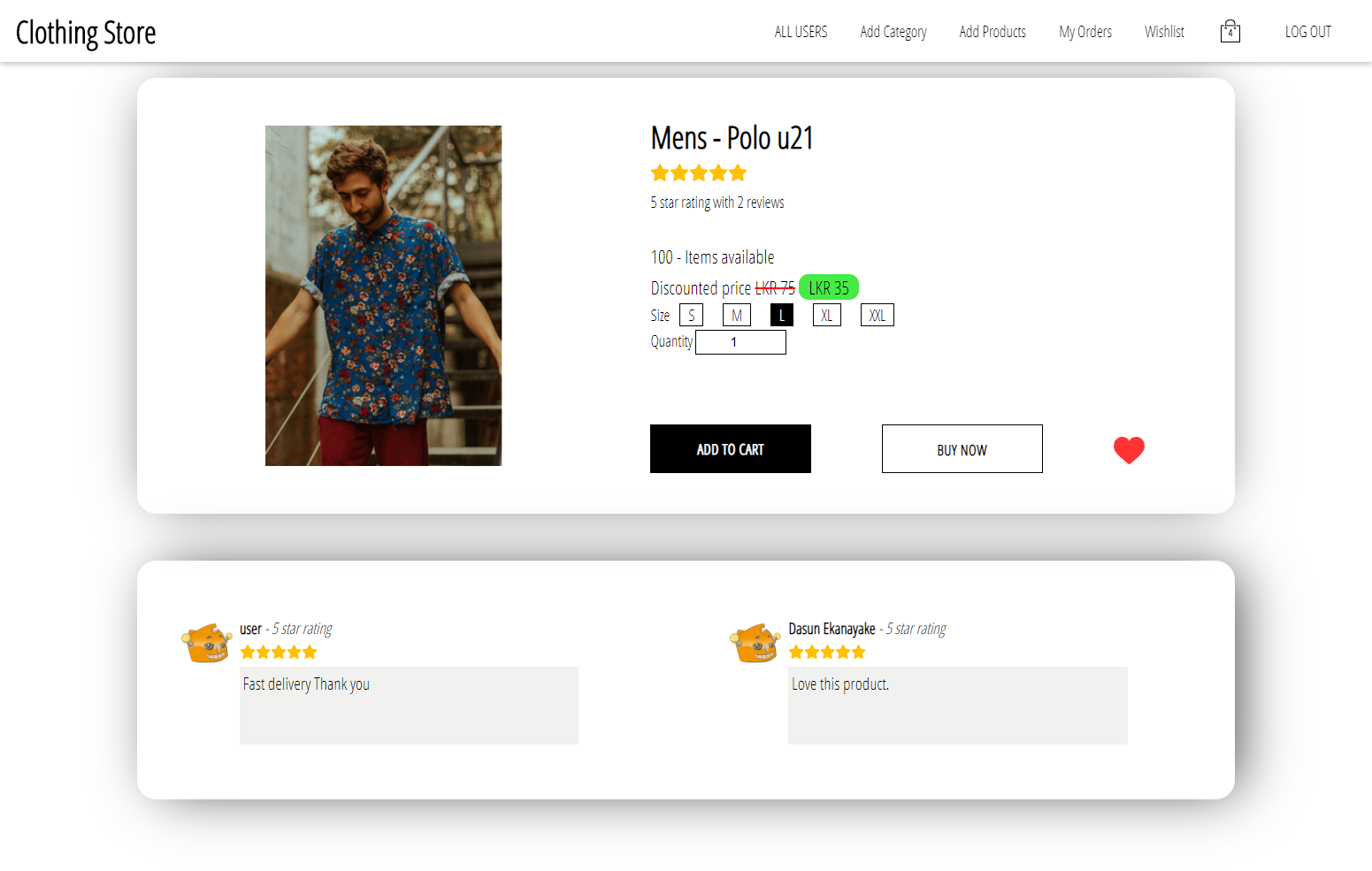Viewport: 1372px width, 871px height.
Task: Click the Quantity input field
Action: tap(740, 342)
